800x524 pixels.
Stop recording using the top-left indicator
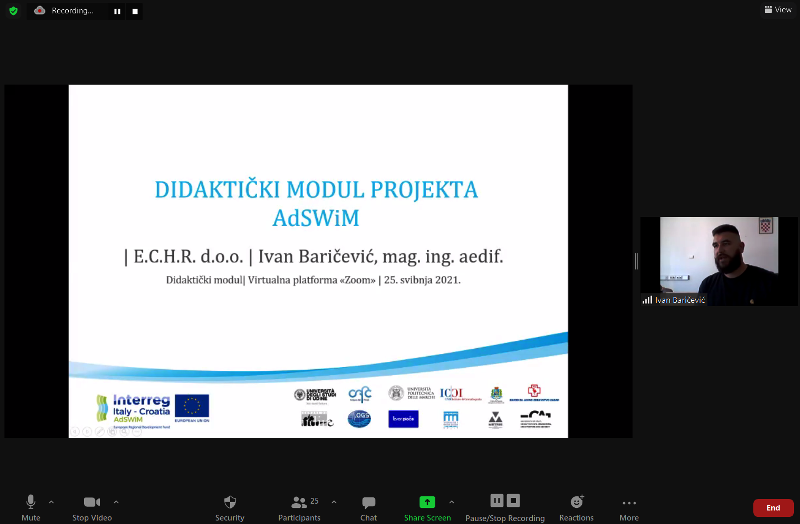tap(134, 11)
